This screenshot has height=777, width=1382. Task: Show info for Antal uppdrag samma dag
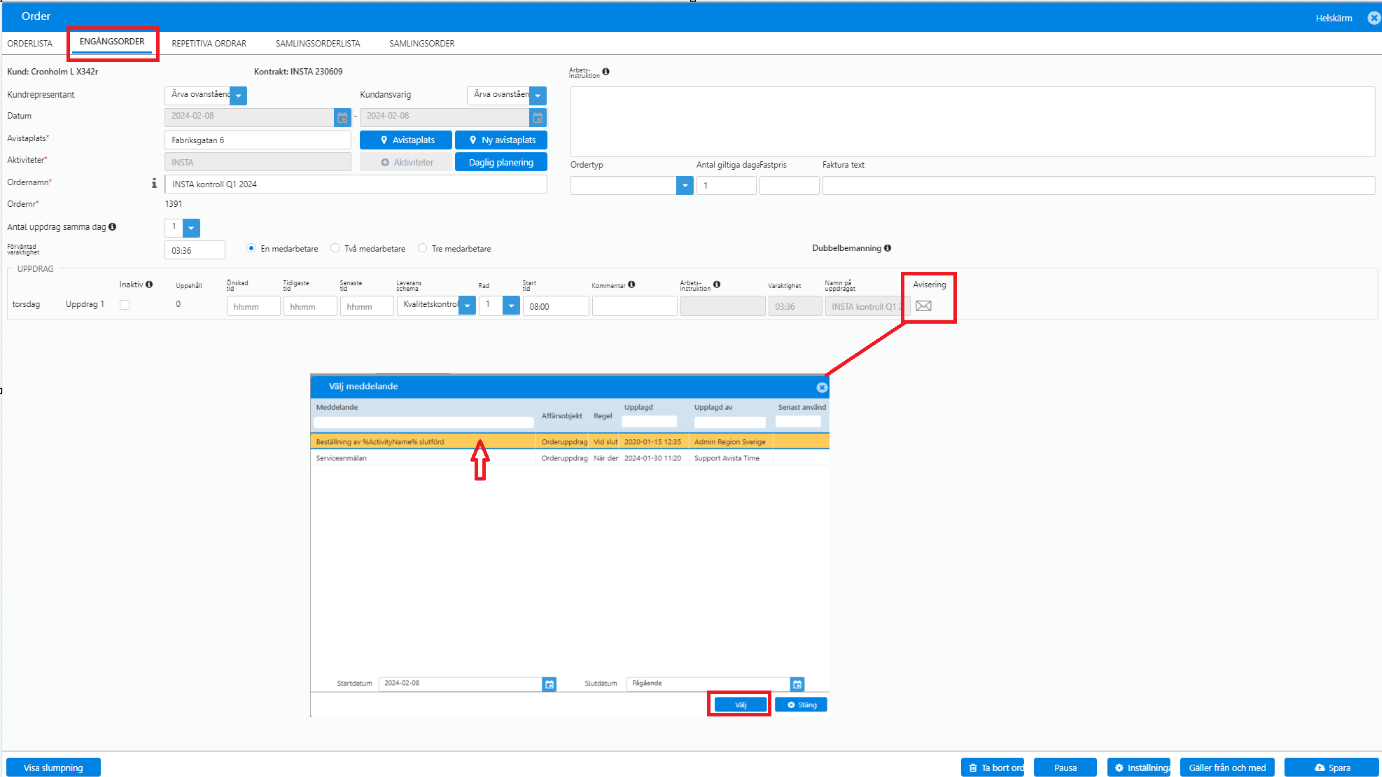(x=112, y=227)
